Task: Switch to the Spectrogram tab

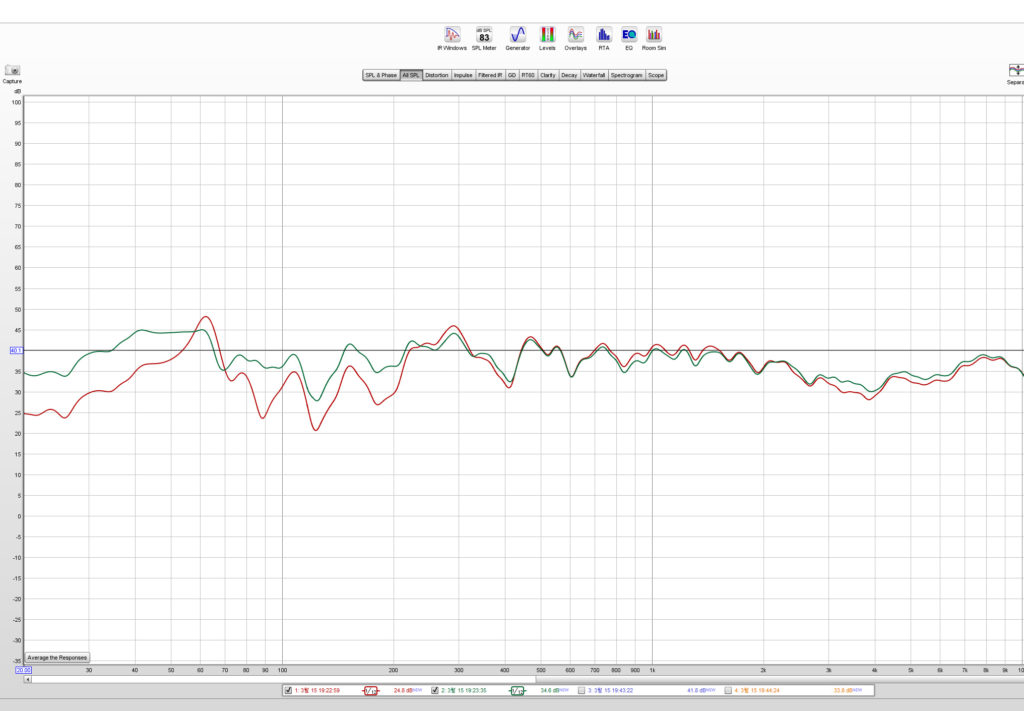Action: click(627, 75)
